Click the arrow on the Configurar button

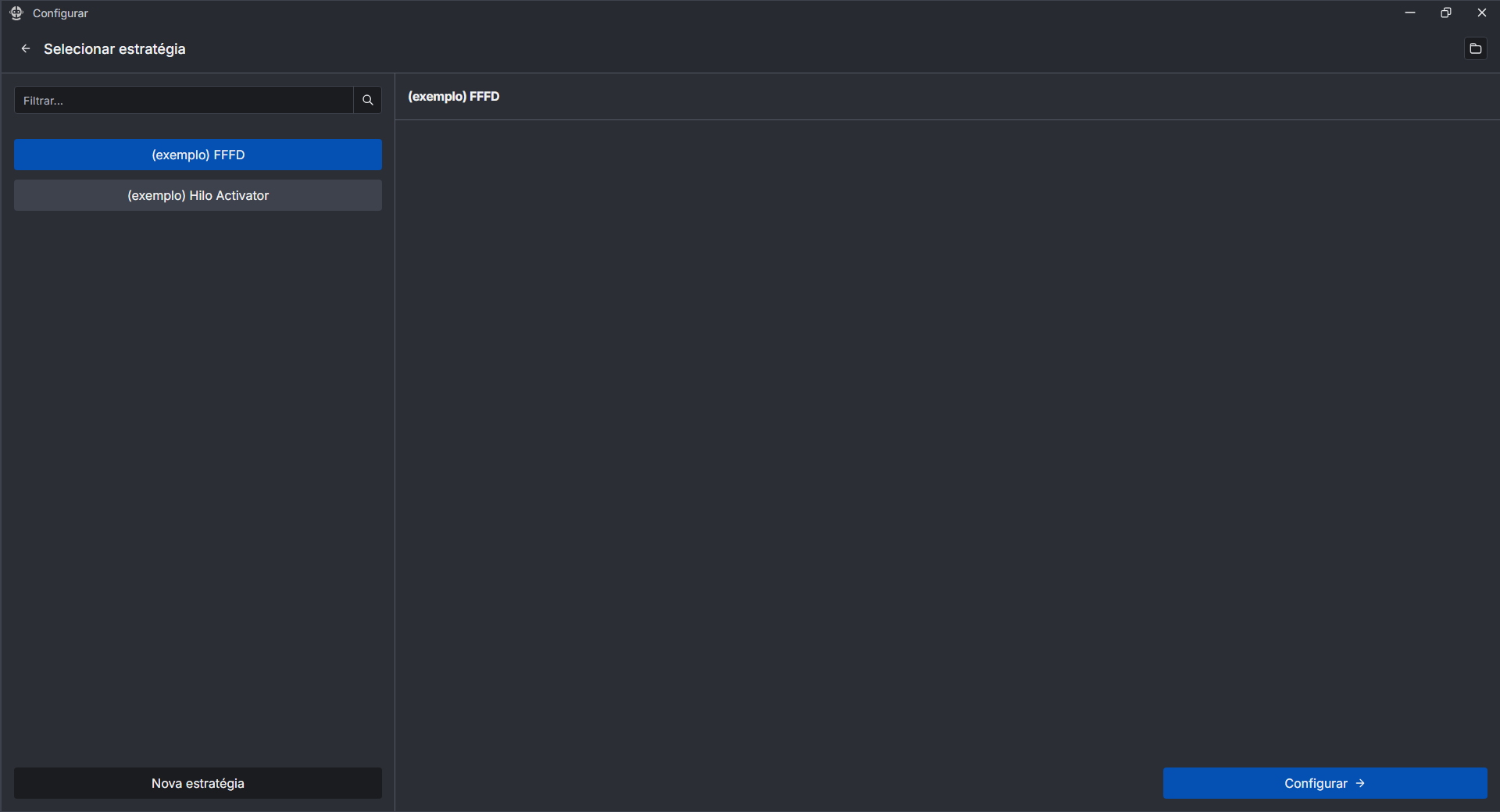1360,783
